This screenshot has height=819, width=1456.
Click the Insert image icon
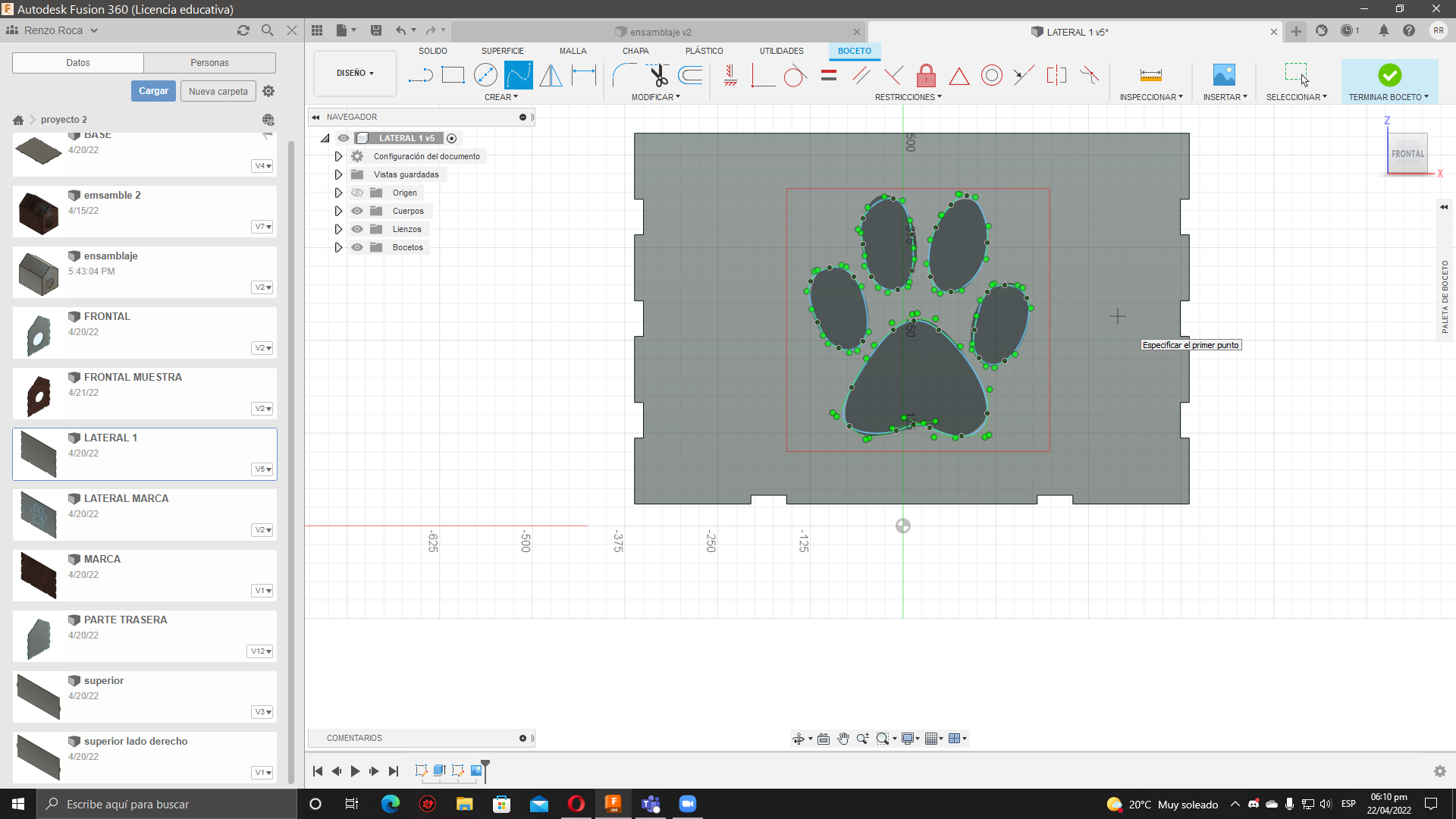click(x=1224, y=75)
